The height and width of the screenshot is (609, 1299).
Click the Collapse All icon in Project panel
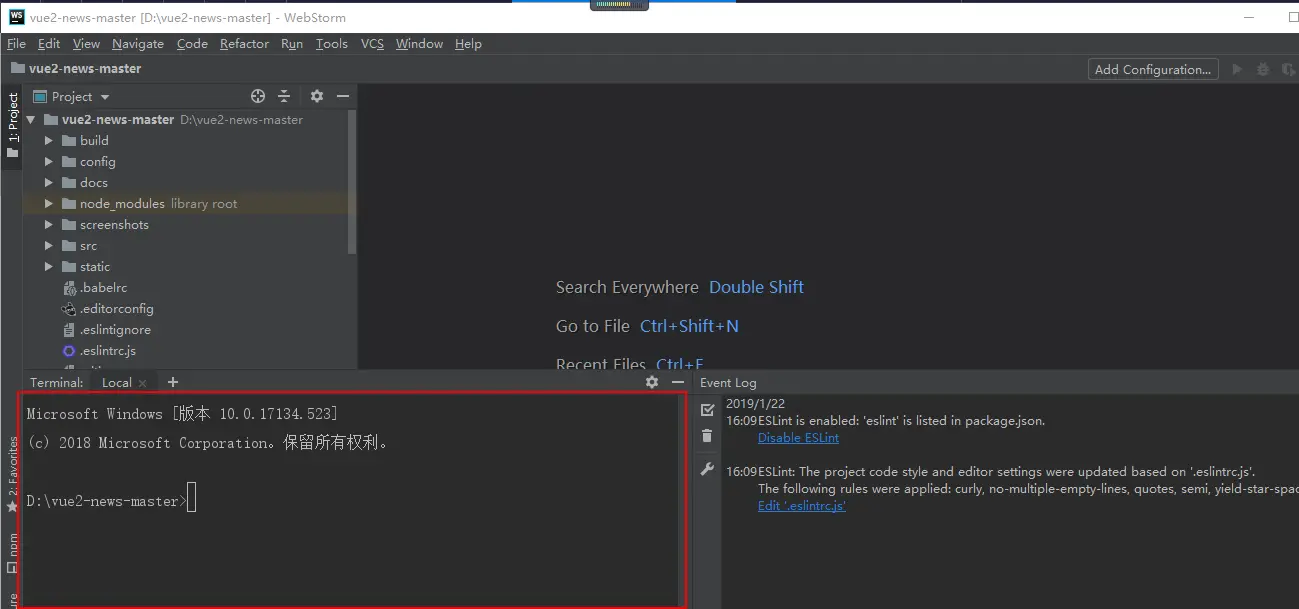(x=284, y=96)
